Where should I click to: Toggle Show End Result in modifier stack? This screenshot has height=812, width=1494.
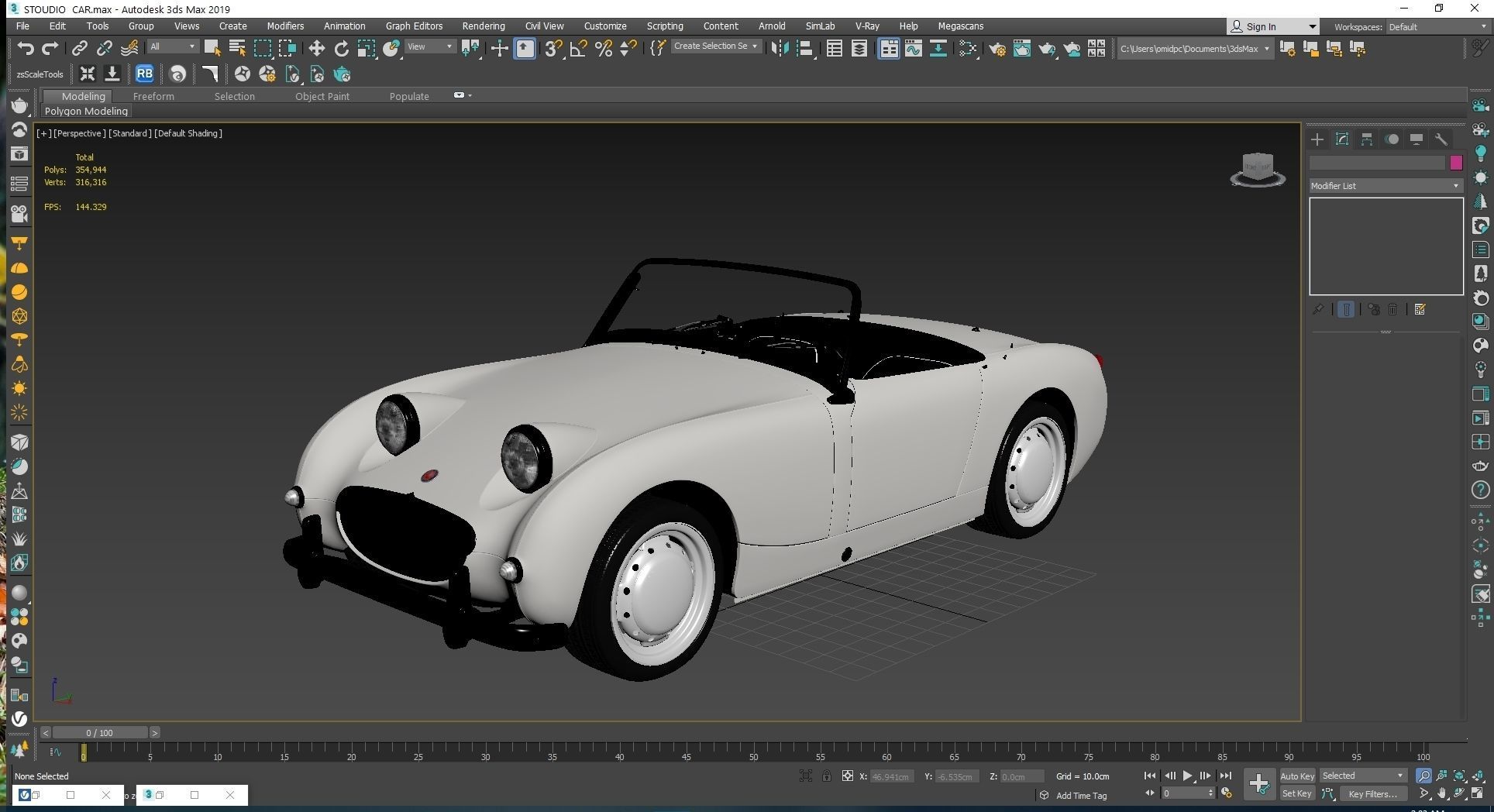[x=1346, y=309]
